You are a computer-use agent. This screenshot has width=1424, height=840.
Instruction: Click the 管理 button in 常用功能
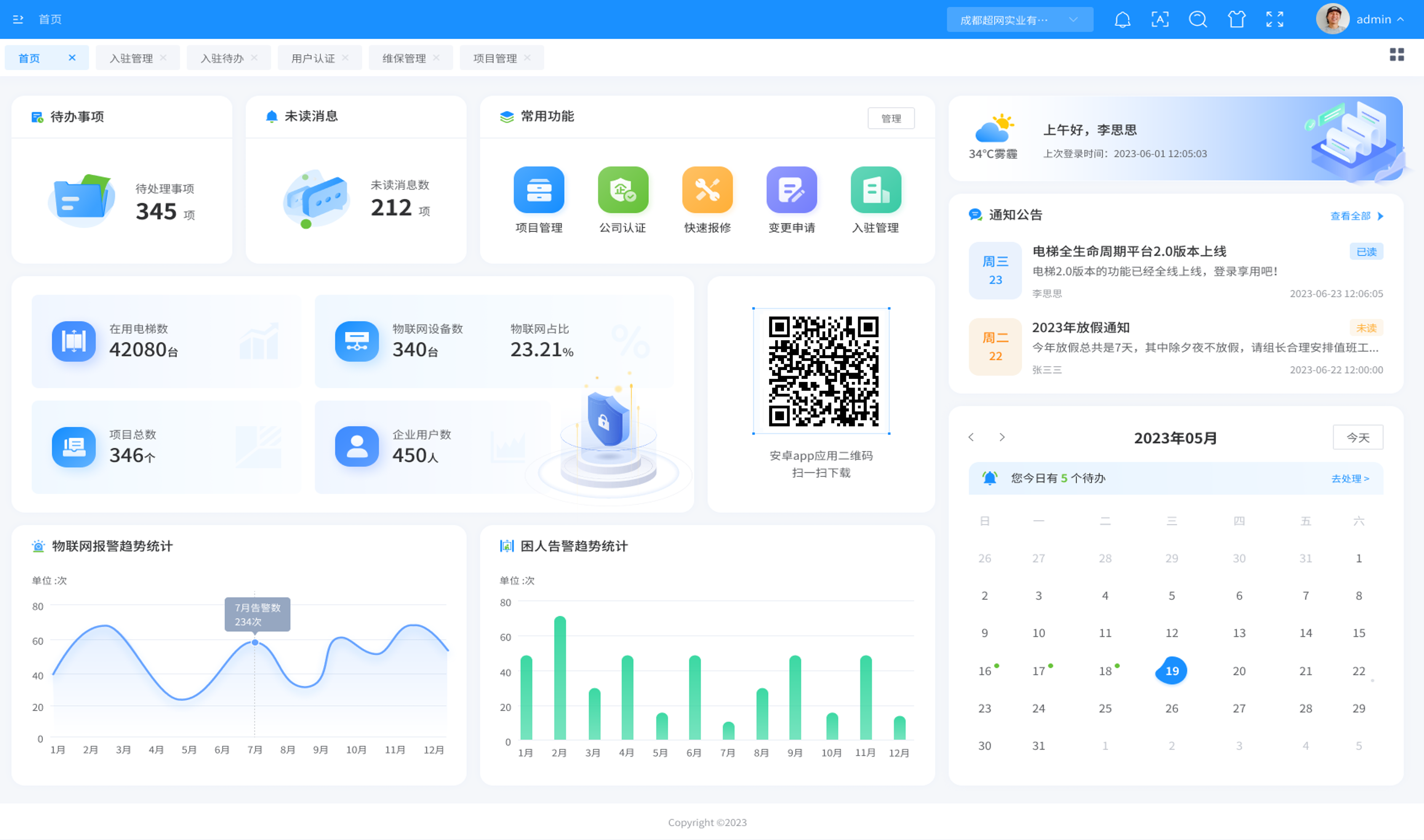pyautogui.click(x=891, y=118)
